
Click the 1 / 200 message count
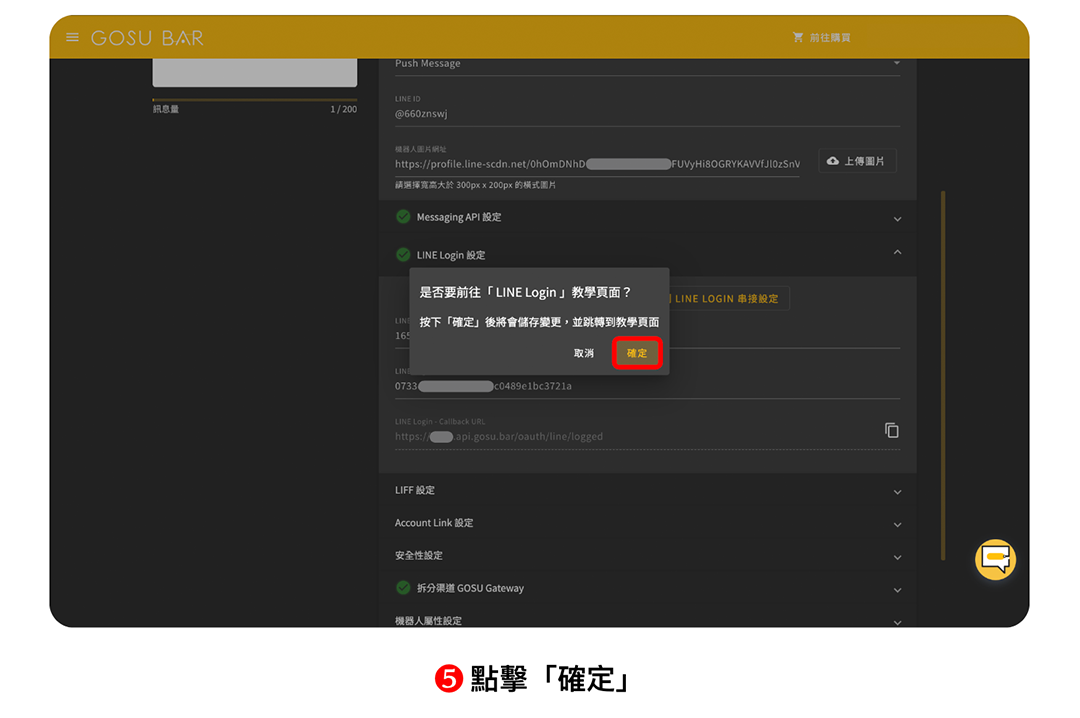pyautogui.click(x=343, y=109)
